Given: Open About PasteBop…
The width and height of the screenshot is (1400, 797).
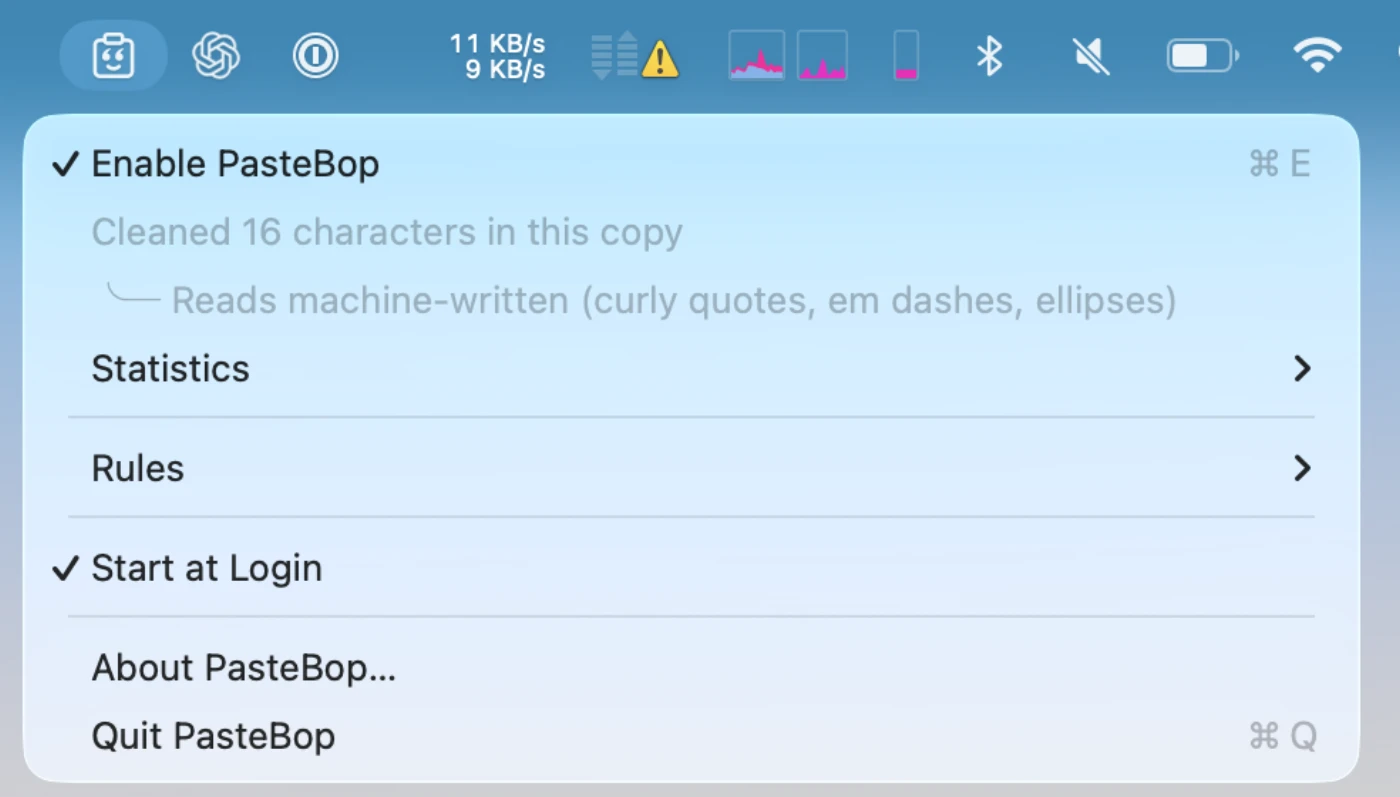Looking at the screenshot, I should click(691, 668).
